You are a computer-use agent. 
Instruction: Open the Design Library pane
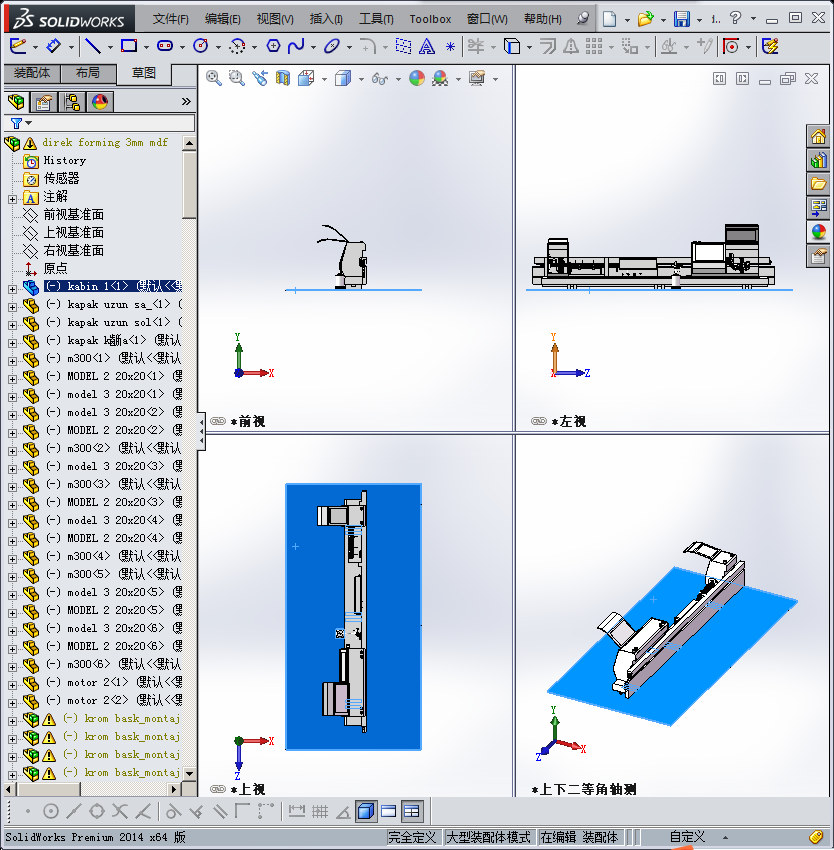[x=818, y=160]
